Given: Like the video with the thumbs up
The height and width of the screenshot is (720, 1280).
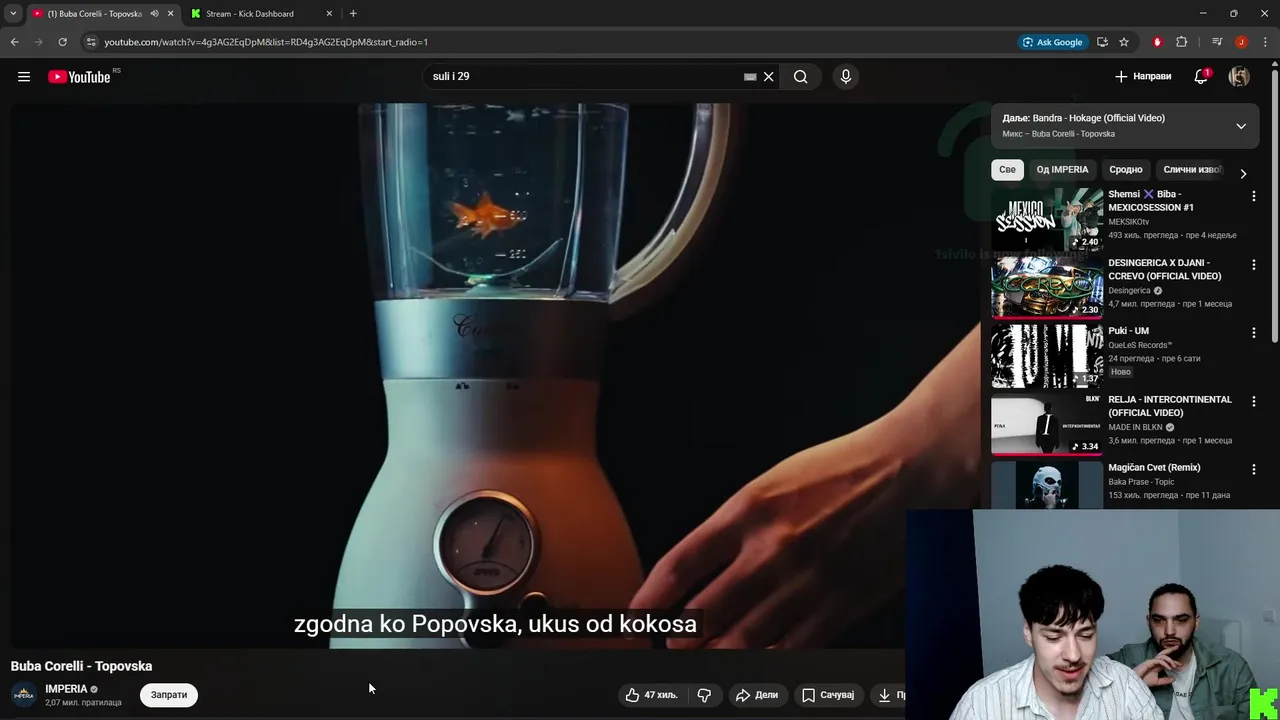Looking at the screenshot, I should (x=651, y=695).
